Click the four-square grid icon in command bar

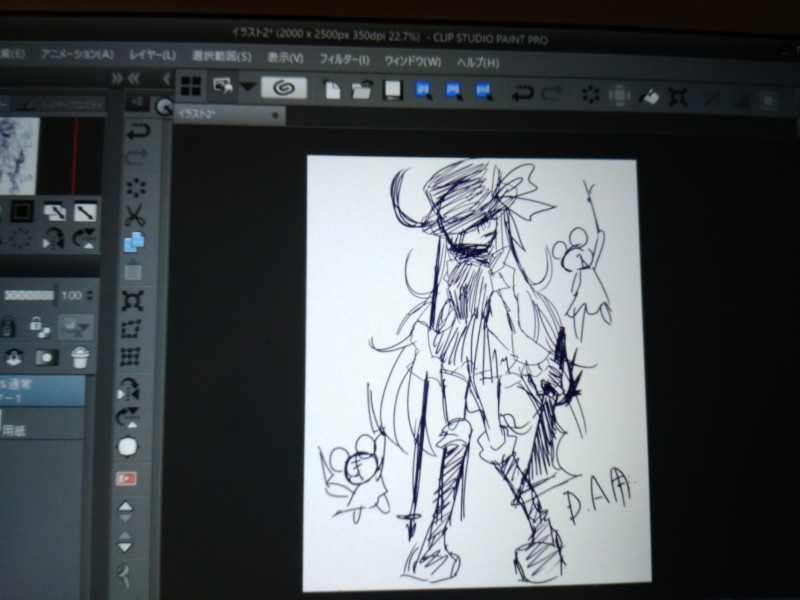point(190,85)
